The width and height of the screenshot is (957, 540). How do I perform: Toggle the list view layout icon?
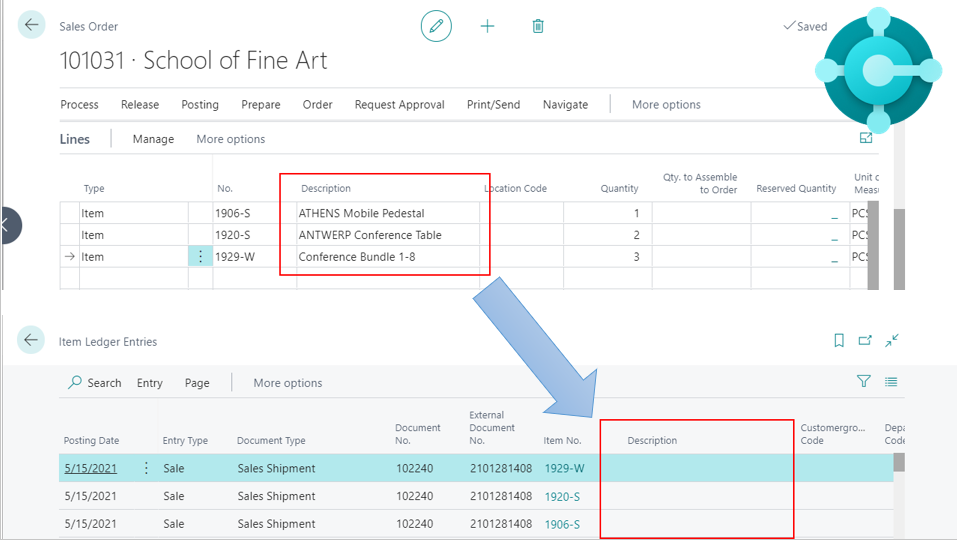tap(891, 382)
